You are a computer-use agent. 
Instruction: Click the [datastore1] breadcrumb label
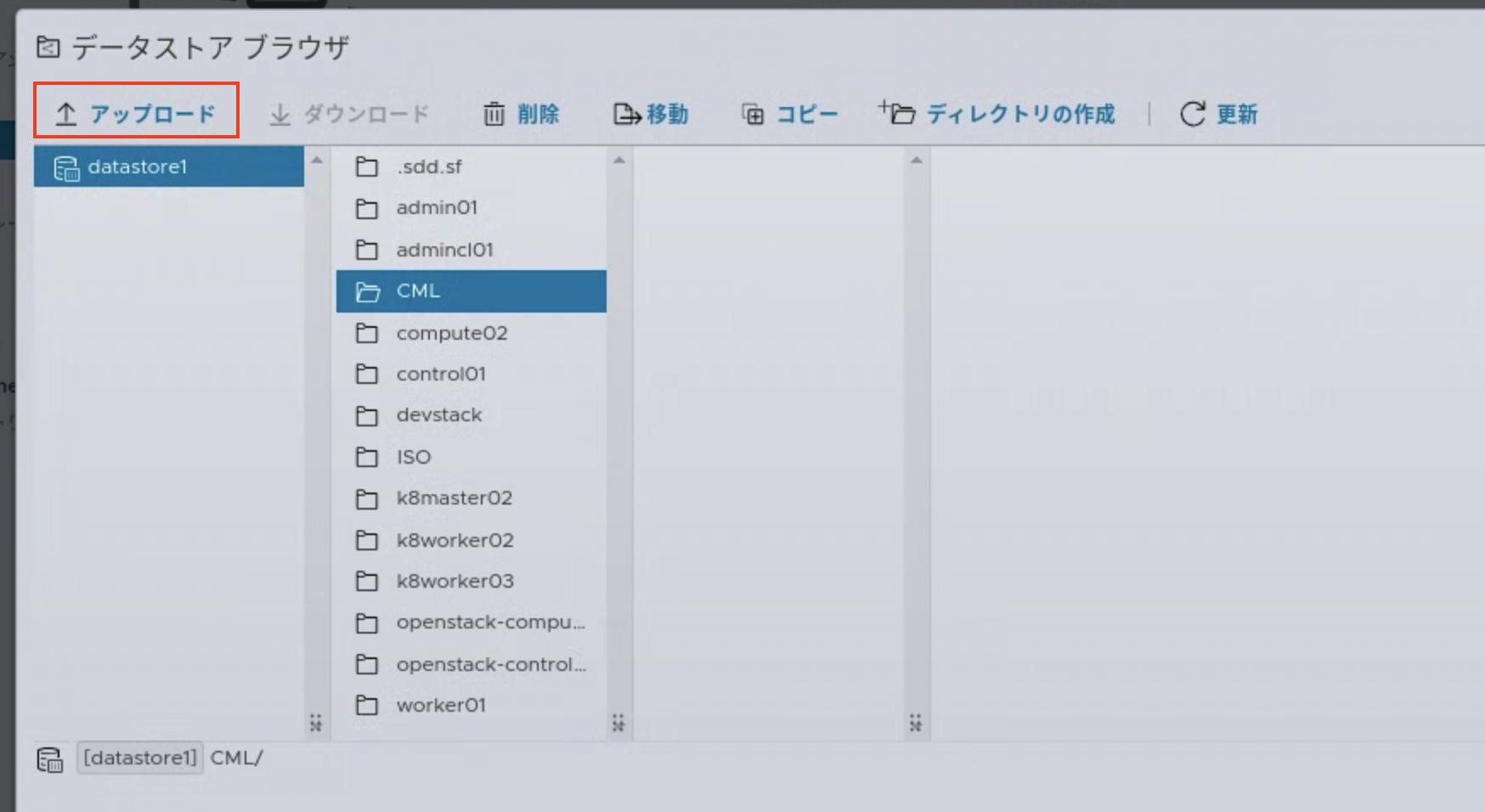click(x=139, y=758)
